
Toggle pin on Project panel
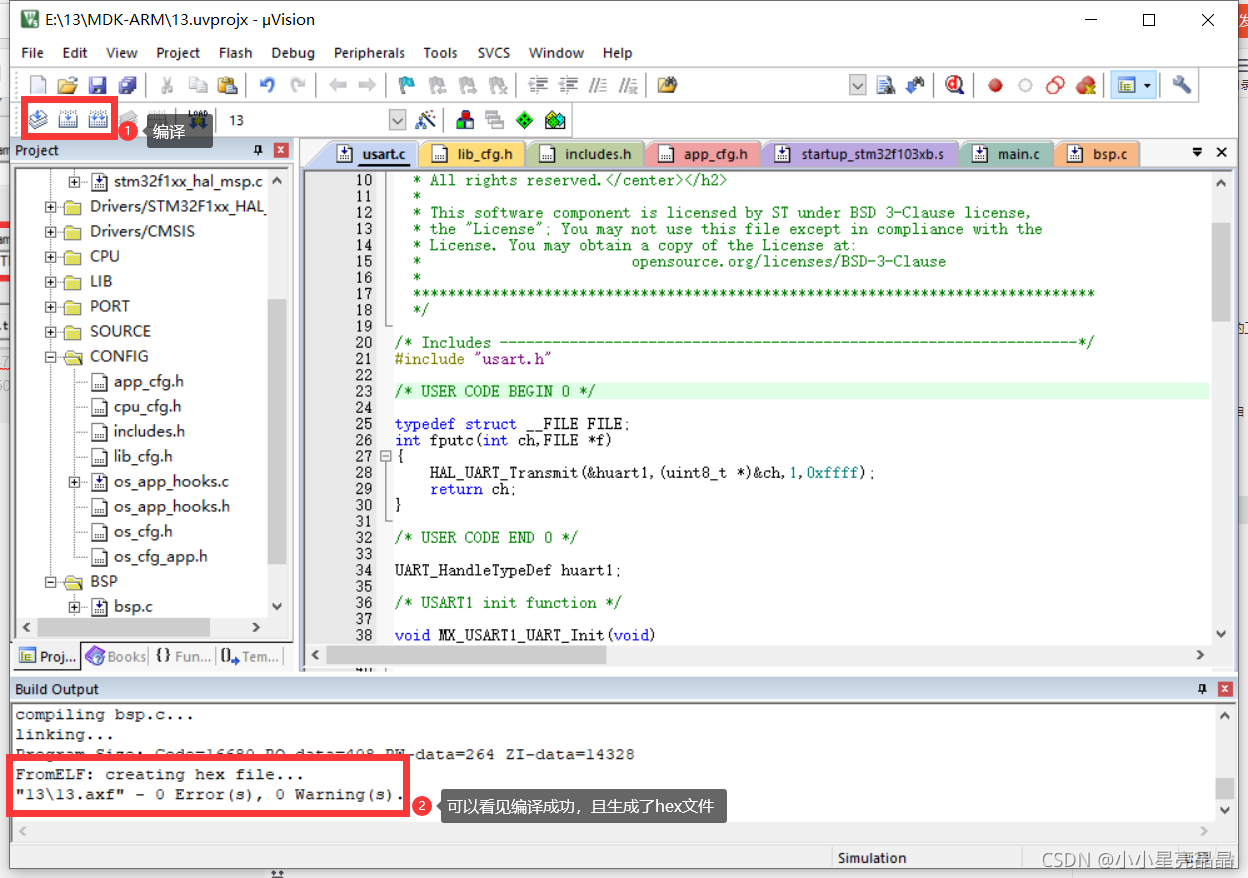(258, 151)
